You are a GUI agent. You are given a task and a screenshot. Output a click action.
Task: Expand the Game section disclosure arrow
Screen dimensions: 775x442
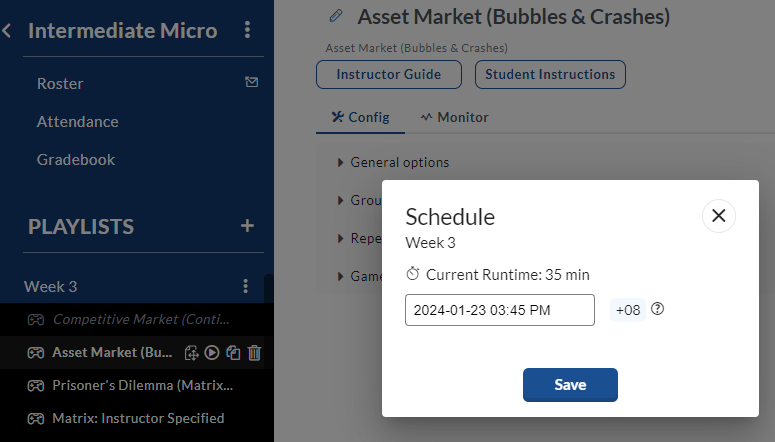coord(340,276)
